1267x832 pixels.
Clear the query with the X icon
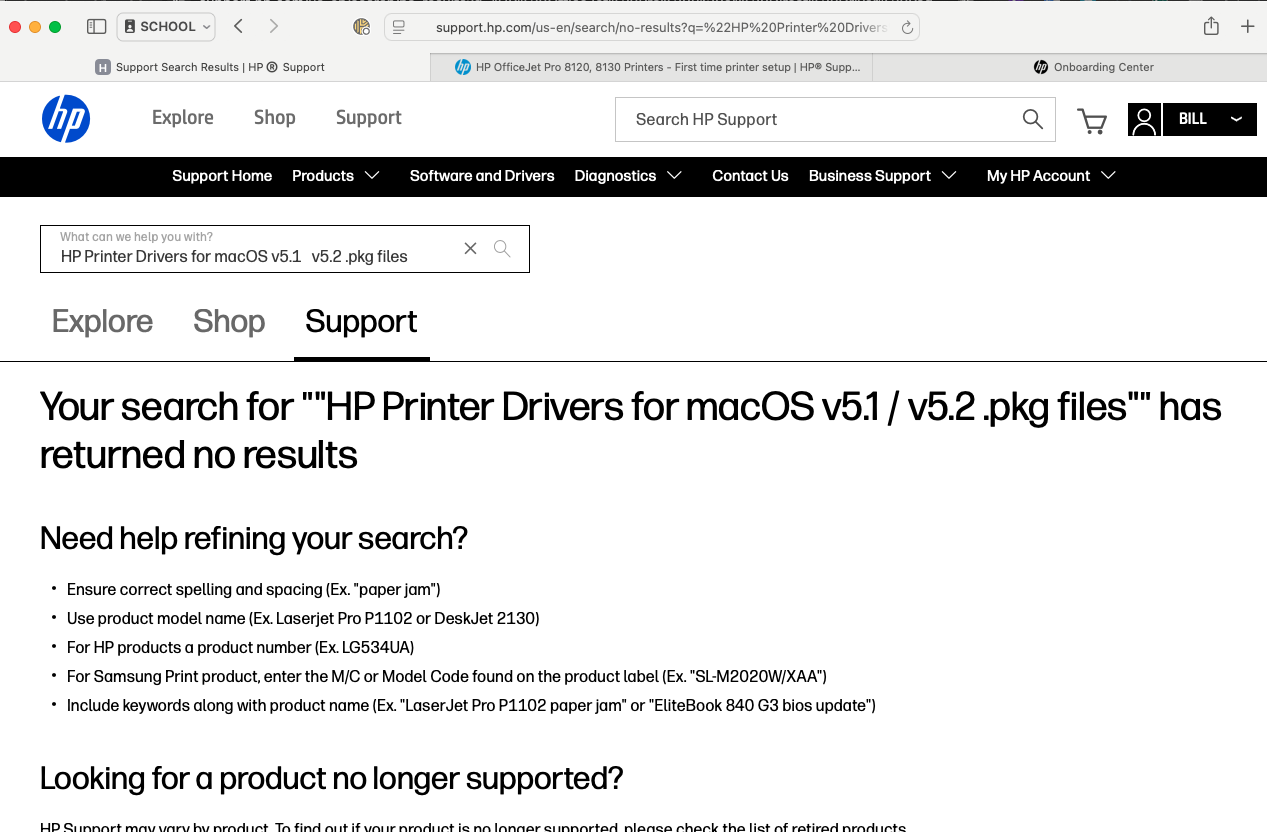470,249
